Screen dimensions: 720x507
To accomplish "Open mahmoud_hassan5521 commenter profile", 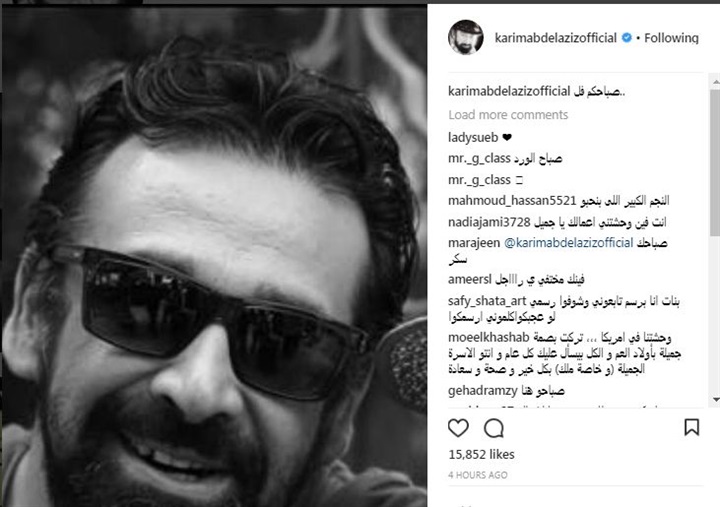I will (512, 201).
